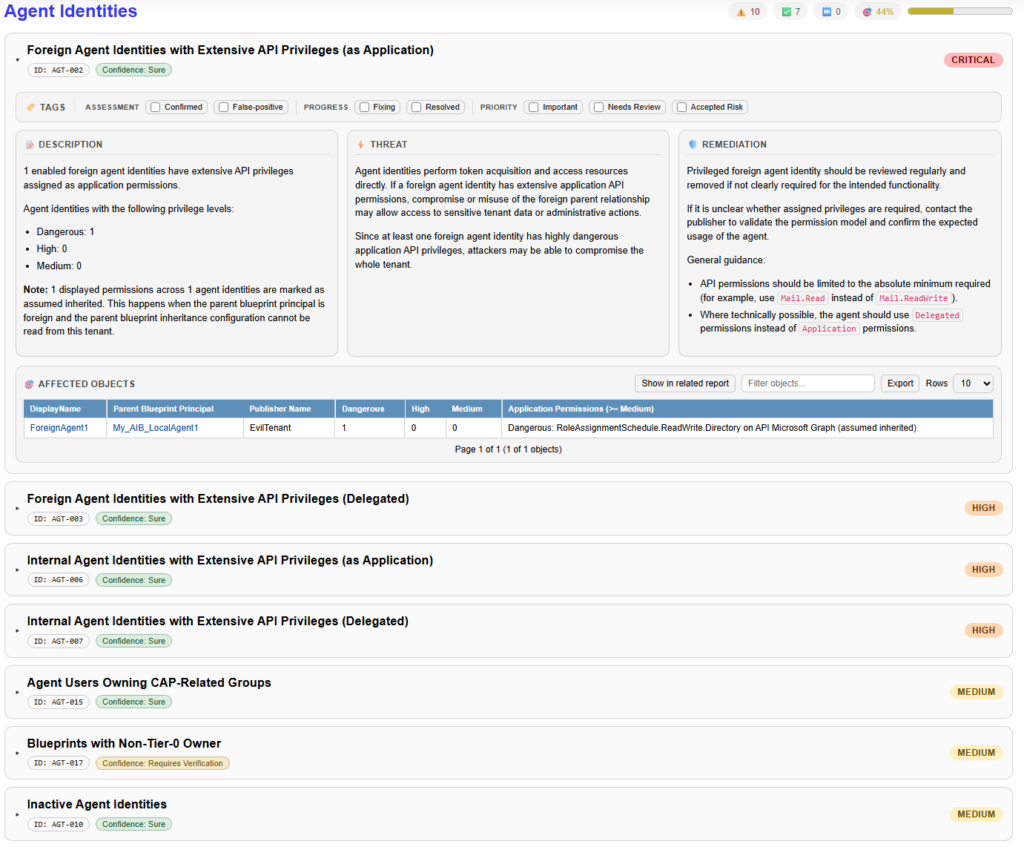Click the overall score progress bar
Screen dimensions: 1024x847
point(959,11)
